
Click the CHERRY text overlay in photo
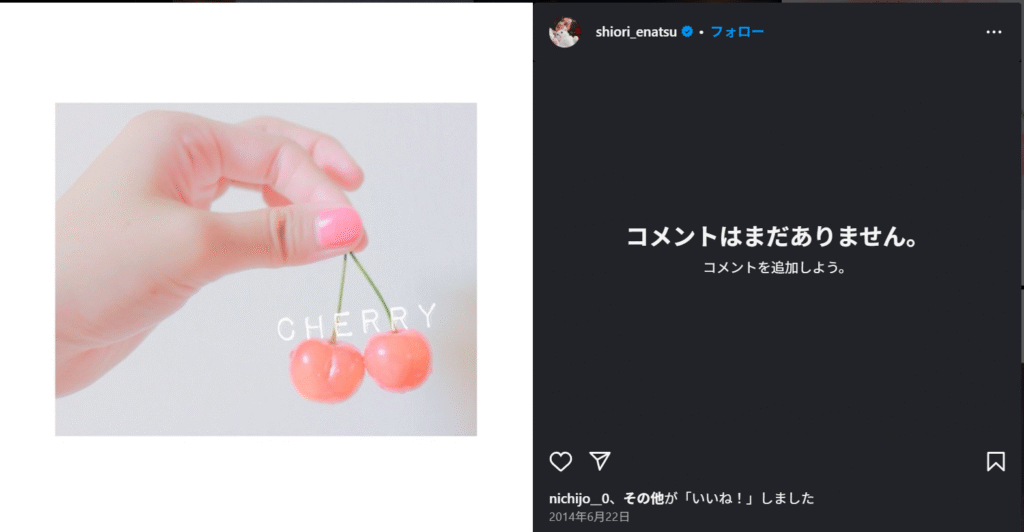357,322
